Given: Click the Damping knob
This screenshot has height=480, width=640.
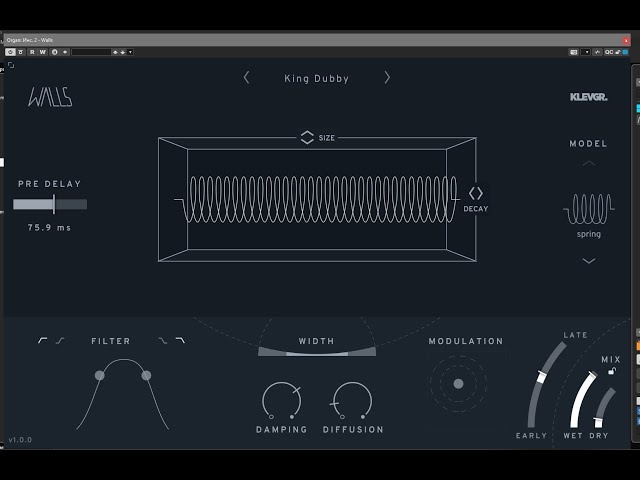Looking at the screenshot, I should [281, 402].
